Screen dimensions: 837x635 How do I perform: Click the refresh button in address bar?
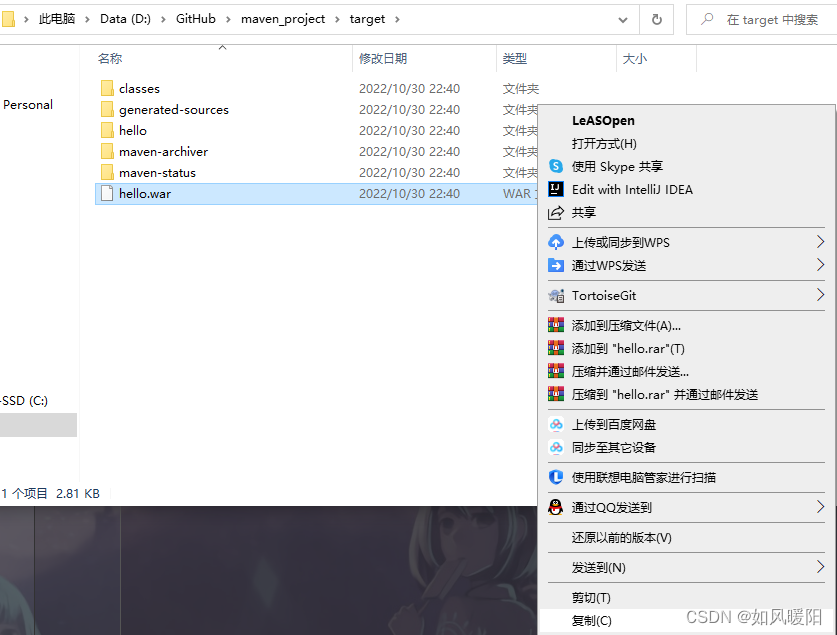(x=657, y=20)
